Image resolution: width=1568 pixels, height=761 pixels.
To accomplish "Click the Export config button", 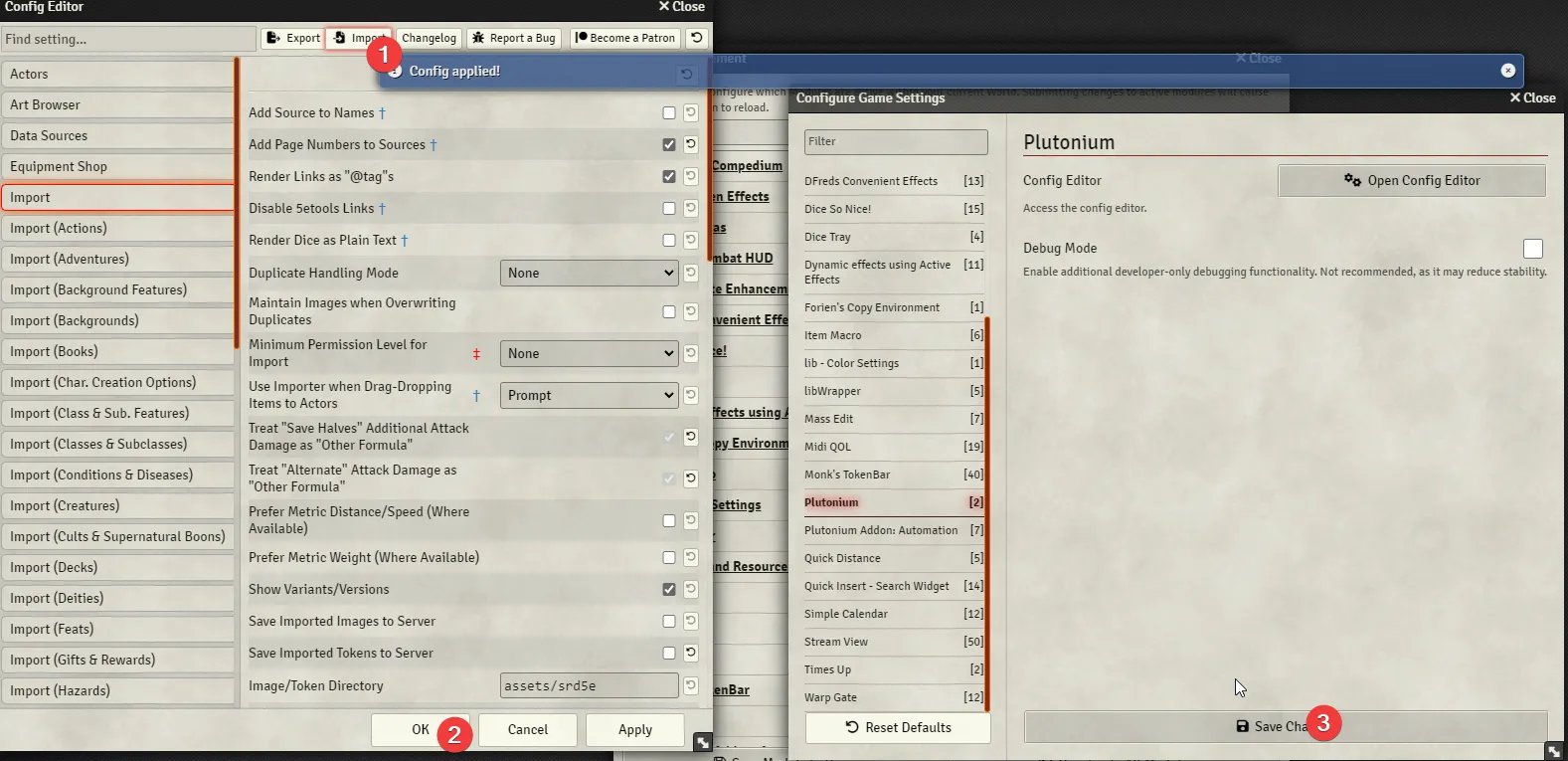I will coord(293,38).
